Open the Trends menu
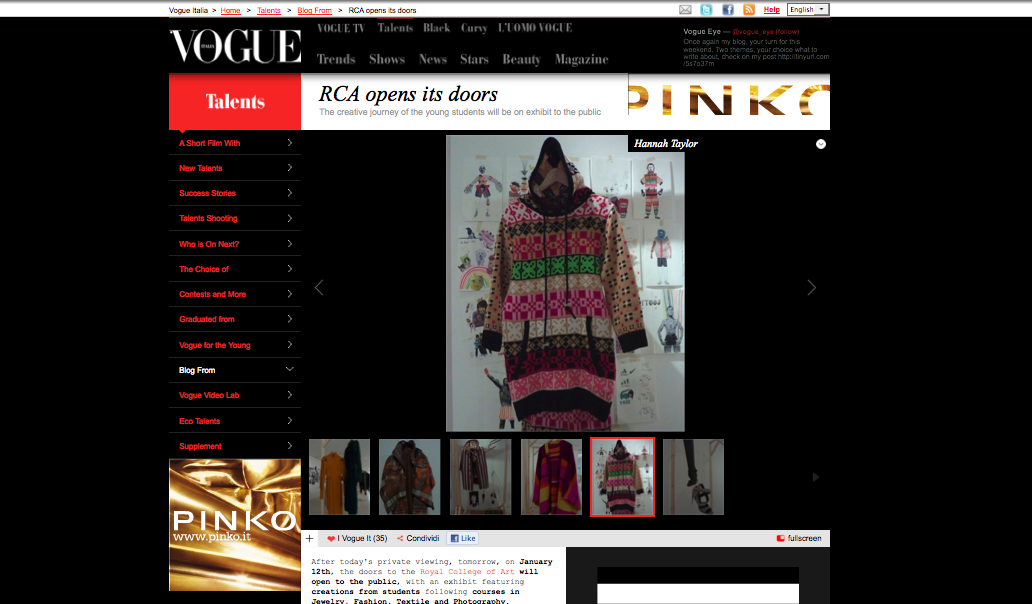 coord(336,59)
